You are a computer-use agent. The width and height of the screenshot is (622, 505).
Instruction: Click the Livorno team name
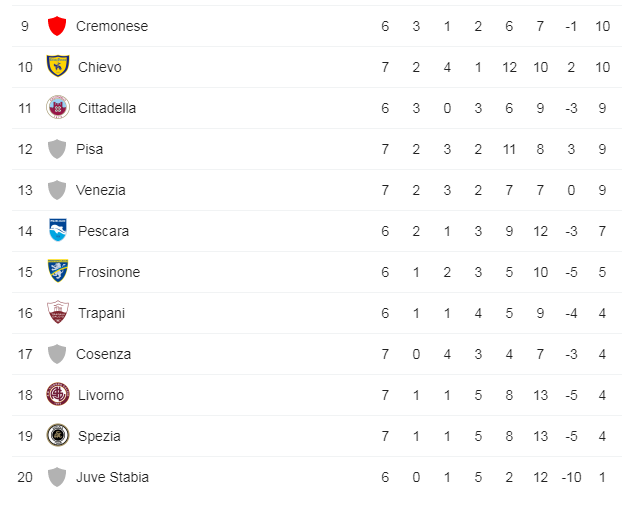click(101, 396)
